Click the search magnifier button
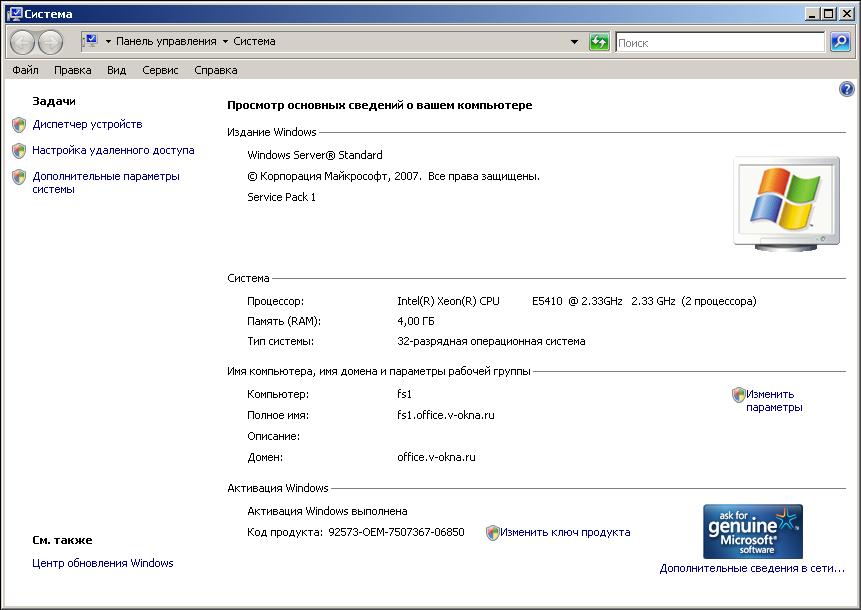 tap(840, 42)
